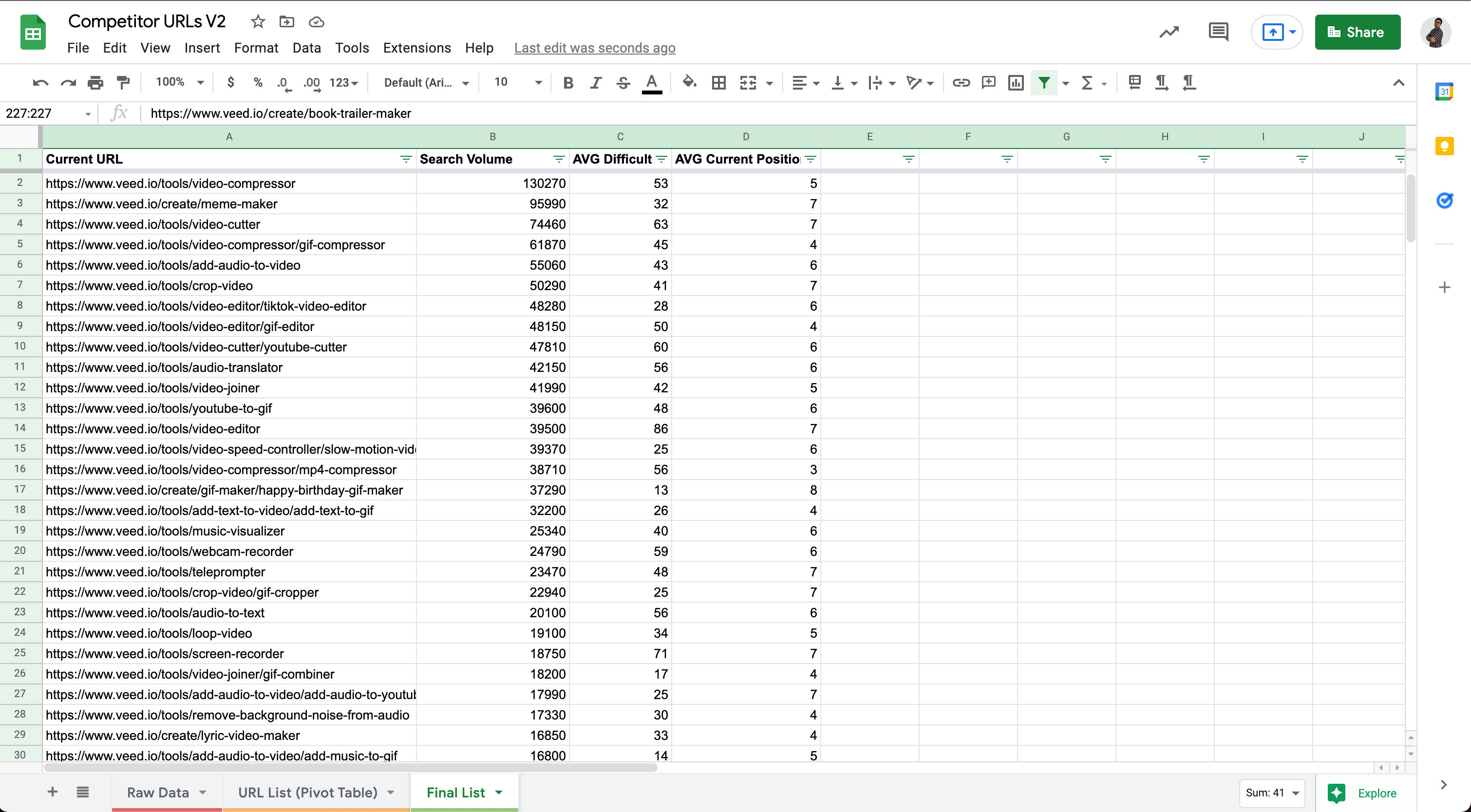Toggle strikethrough formatting
Image resolution: width=1471 pixels, height=812 pixels.
(623, 83)
